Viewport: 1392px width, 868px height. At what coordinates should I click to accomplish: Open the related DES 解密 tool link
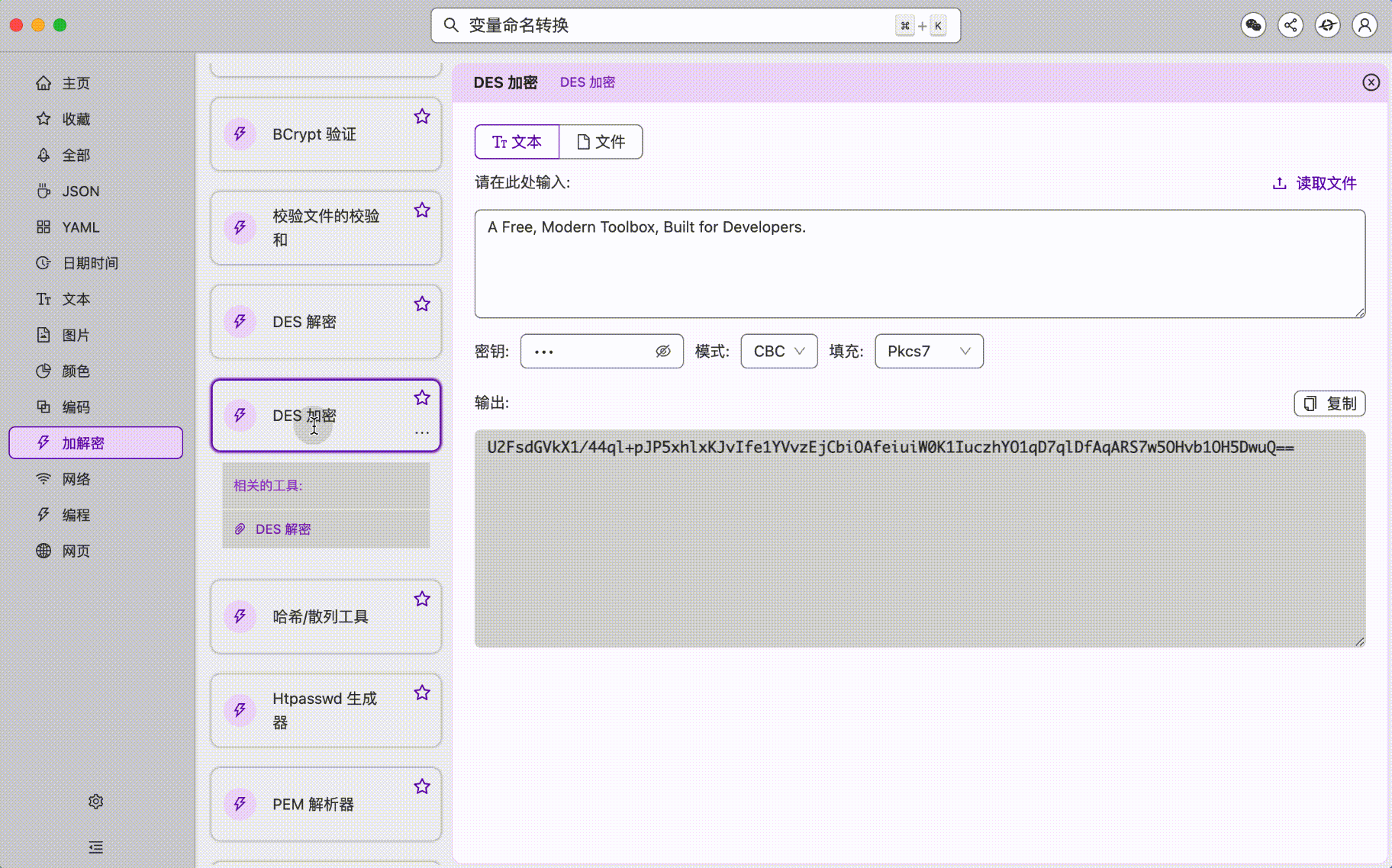click(x=282, y=529)
